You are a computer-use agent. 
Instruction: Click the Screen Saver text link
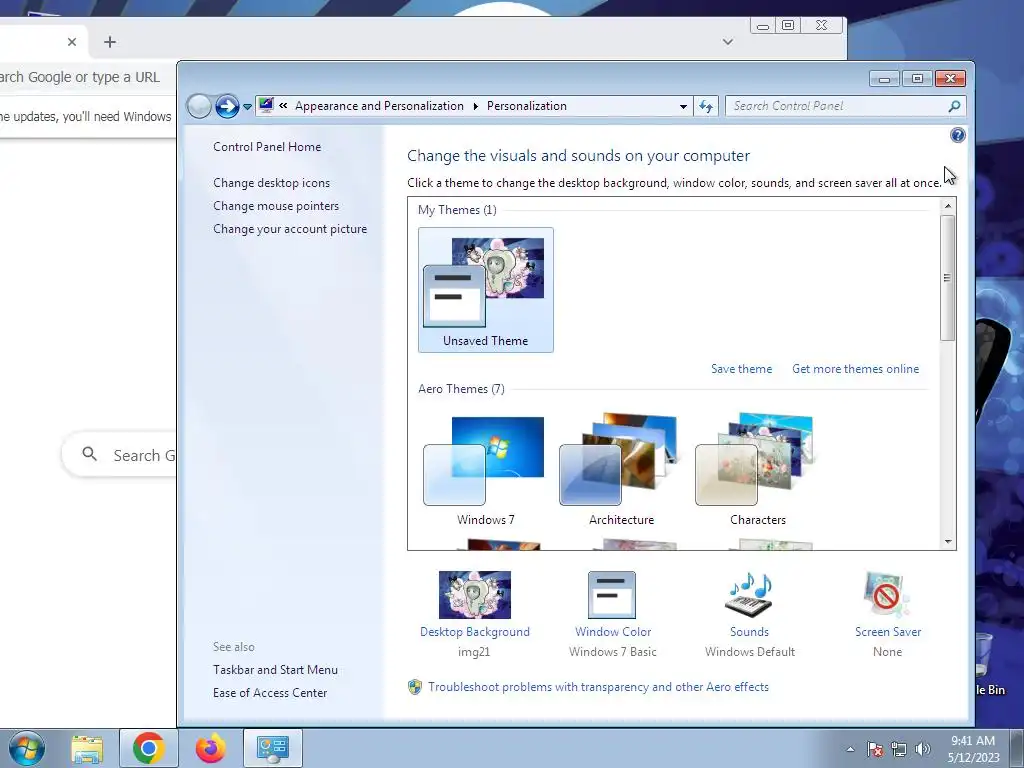(x=888, y=632)
